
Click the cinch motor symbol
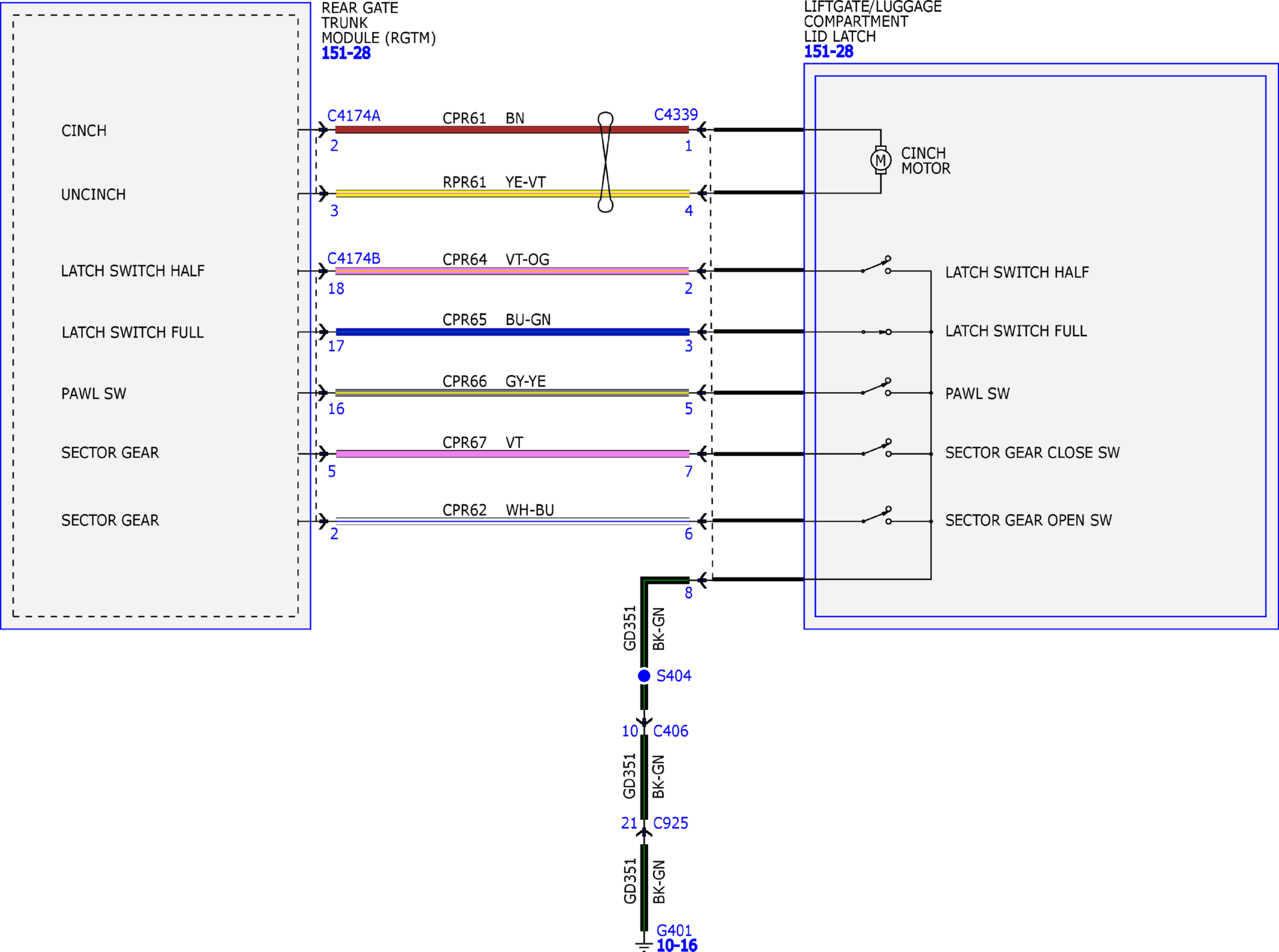881,160
